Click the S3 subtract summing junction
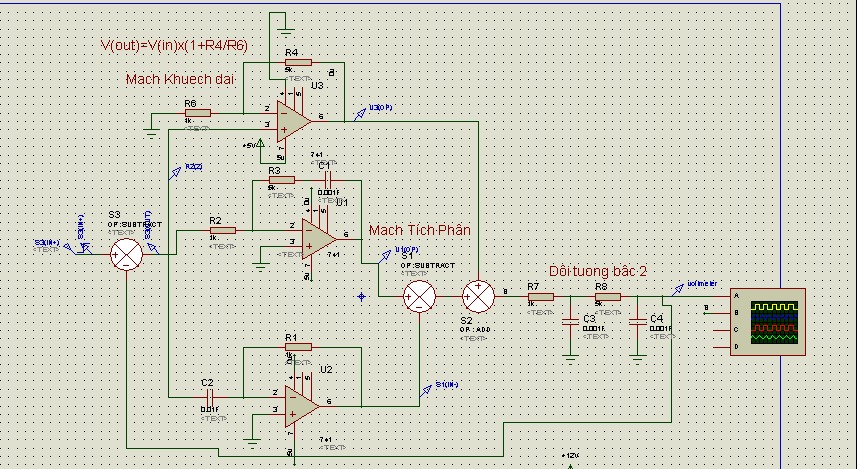This screenshot has height=469, width=857. [x=126, y=254]
